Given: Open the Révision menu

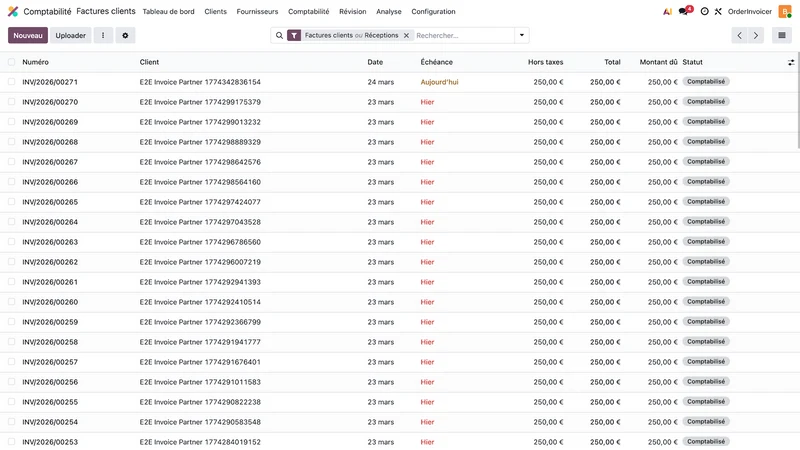Looking at the screenshot, I should pos(353,11).
